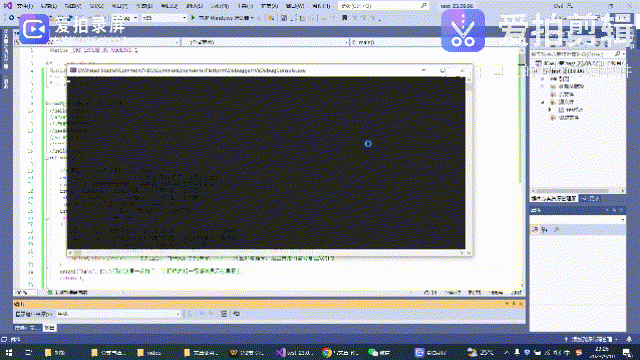The image size is (640, 360).
Task: Click the debug console's vertical scrollbar
Action: 469,163
